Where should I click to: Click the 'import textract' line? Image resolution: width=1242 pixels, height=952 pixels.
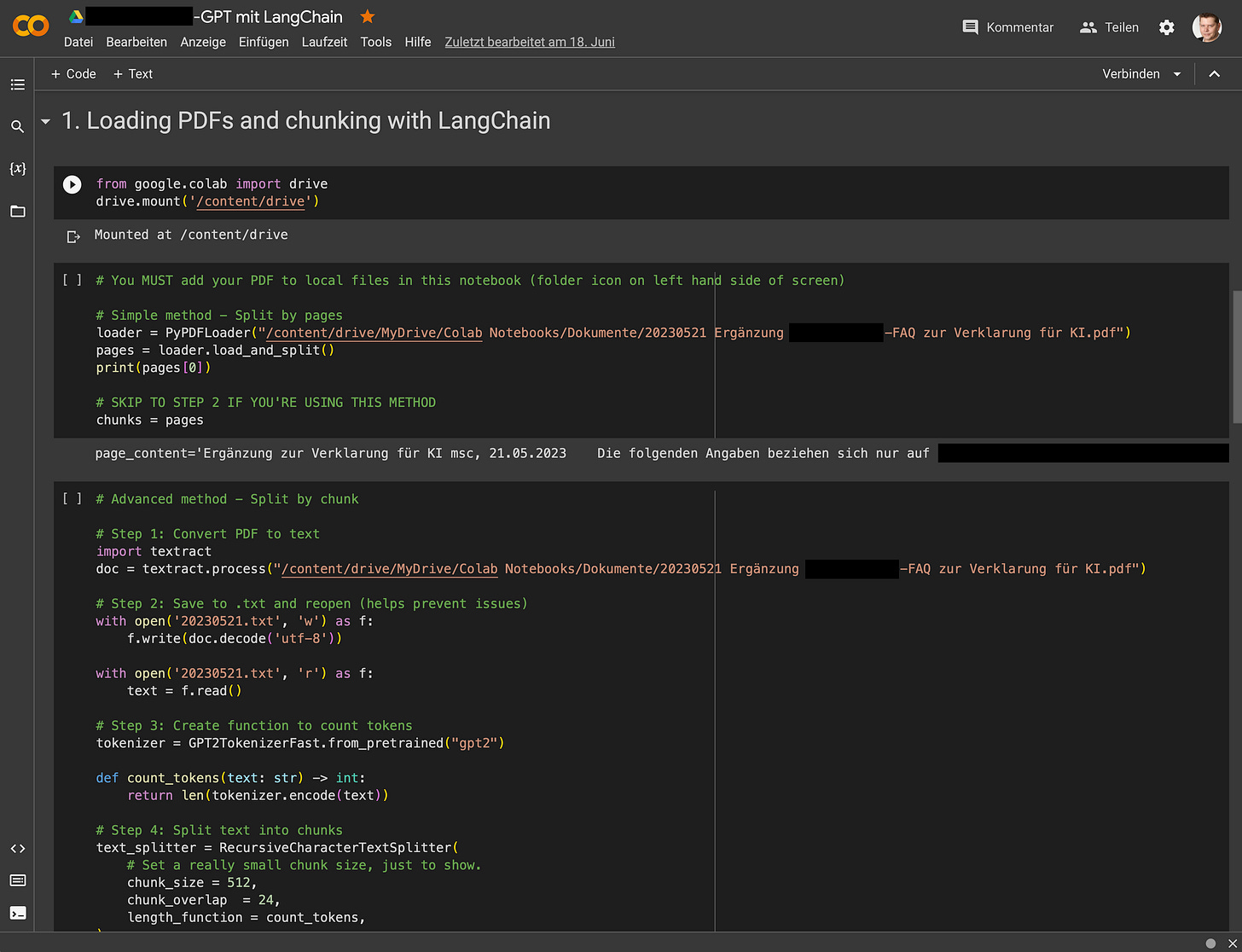point(154,551)
